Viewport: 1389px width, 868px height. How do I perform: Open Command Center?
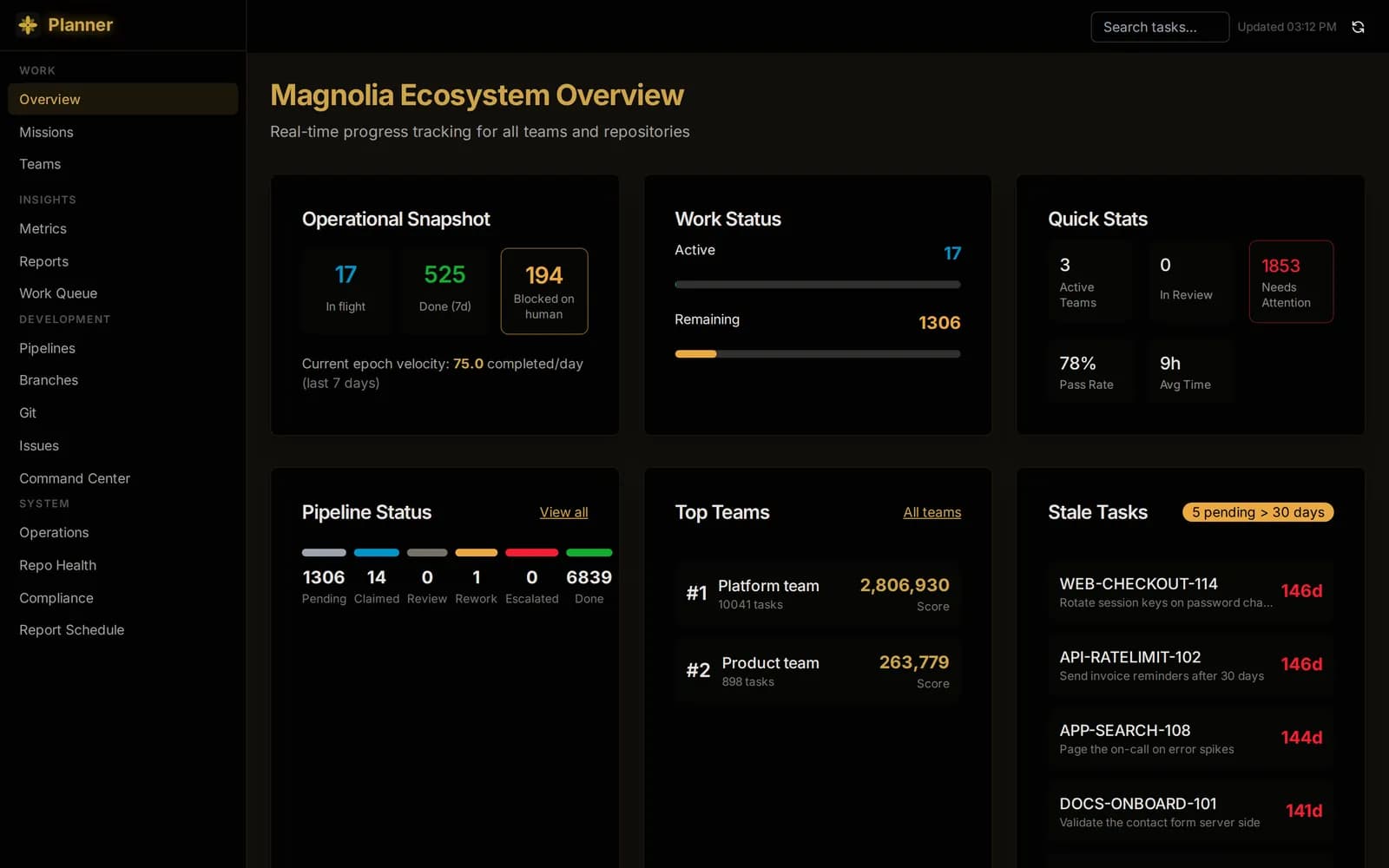pyautogui.click(x=122, y=478)
